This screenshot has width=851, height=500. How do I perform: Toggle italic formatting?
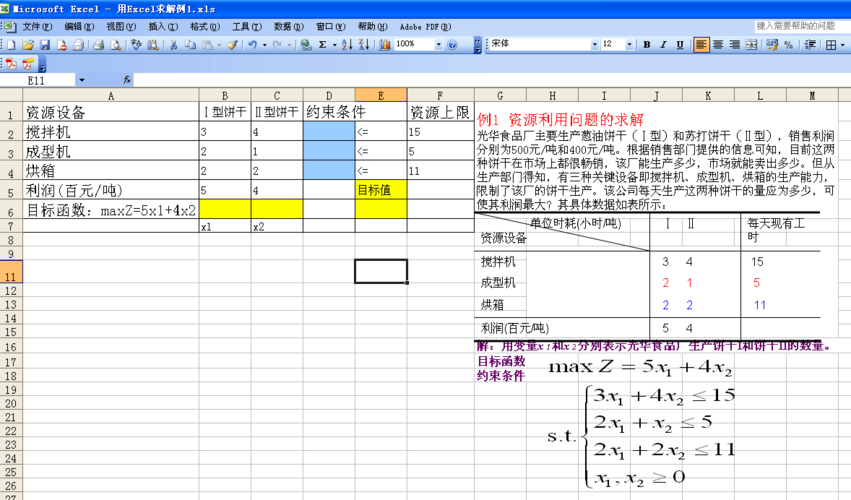[x=663, y=45]
